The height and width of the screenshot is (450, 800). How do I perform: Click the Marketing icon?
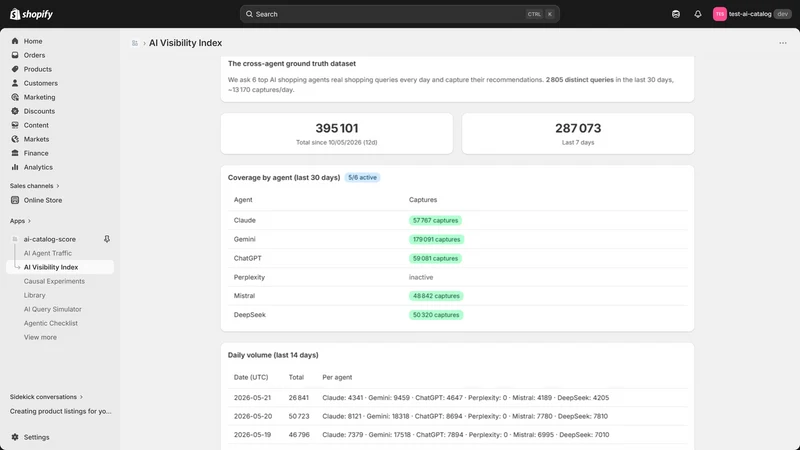15,97
